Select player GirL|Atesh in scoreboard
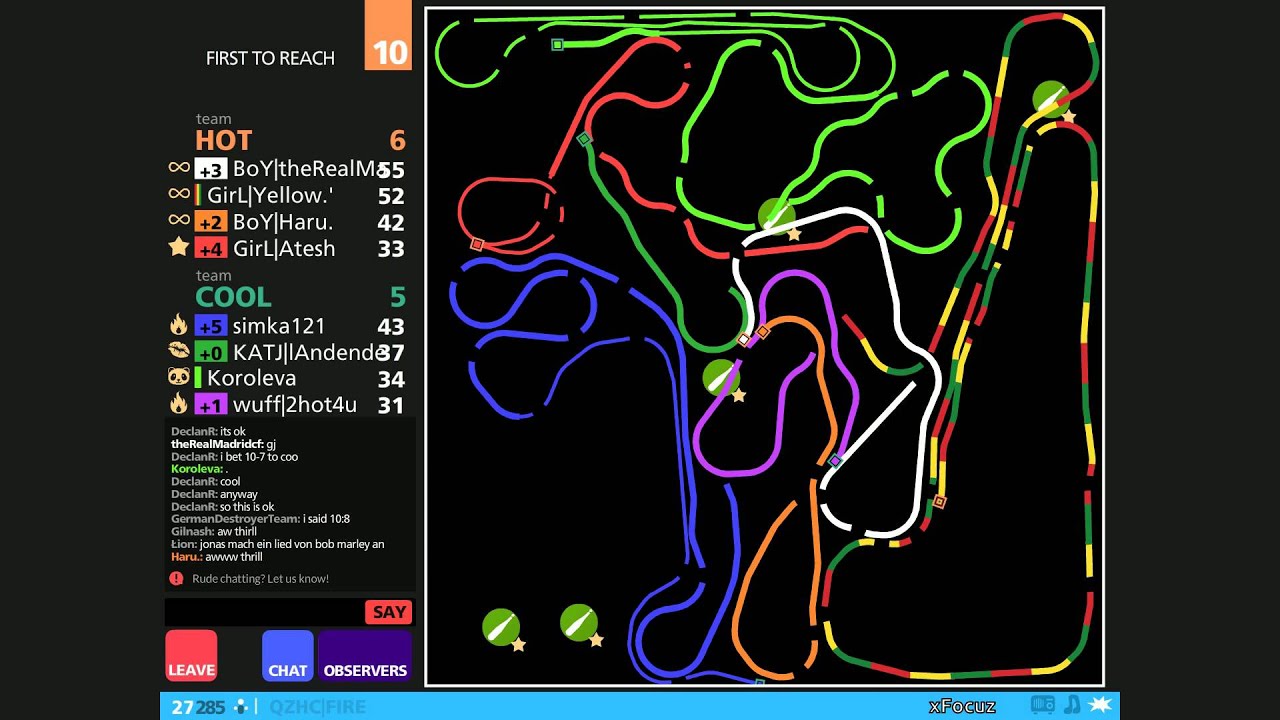This screenshot has width=1280, height=720. (284, 248)
